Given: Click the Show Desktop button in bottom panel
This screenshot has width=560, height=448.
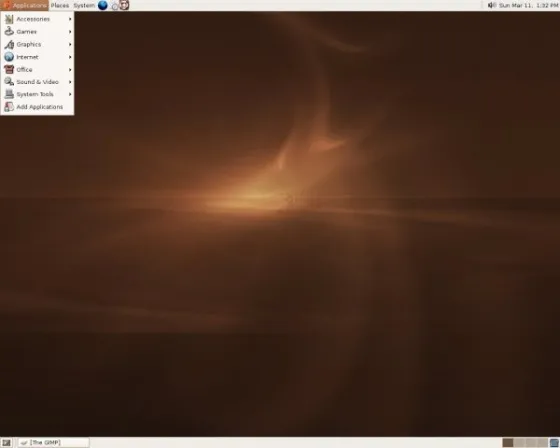Looking at the screenshot, I should point(6,443).
